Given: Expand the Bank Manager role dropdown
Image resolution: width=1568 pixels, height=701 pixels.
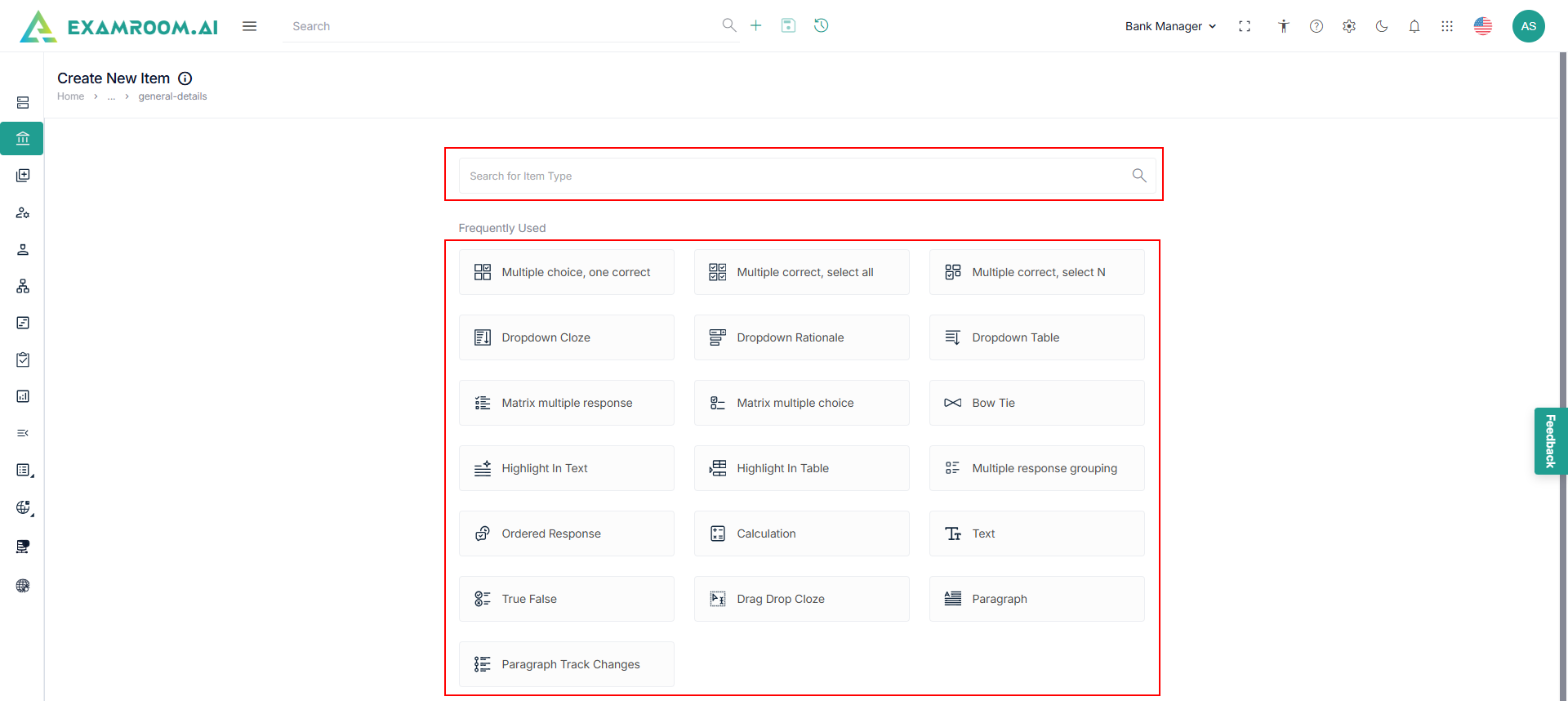Looking at the screenshot, I should click(x=1170, y=26).
